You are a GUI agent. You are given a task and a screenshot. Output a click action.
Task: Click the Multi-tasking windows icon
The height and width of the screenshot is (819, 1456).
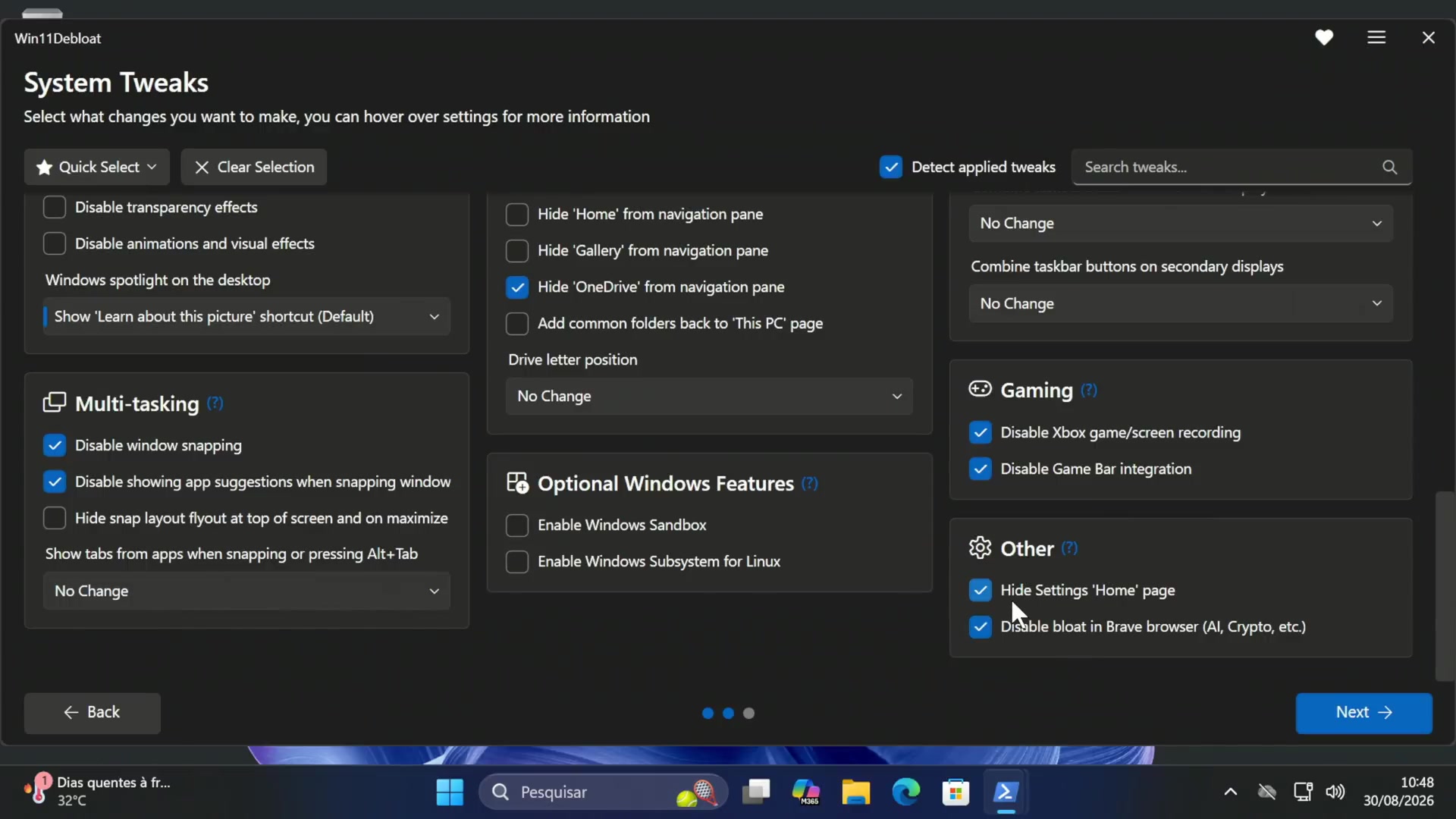55,403
